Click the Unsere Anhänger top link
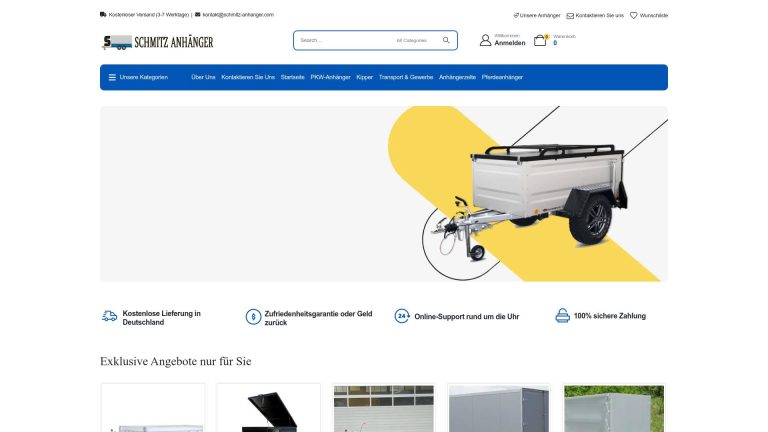This screenshot has width=768, height=432. click(x=537, y=16)
